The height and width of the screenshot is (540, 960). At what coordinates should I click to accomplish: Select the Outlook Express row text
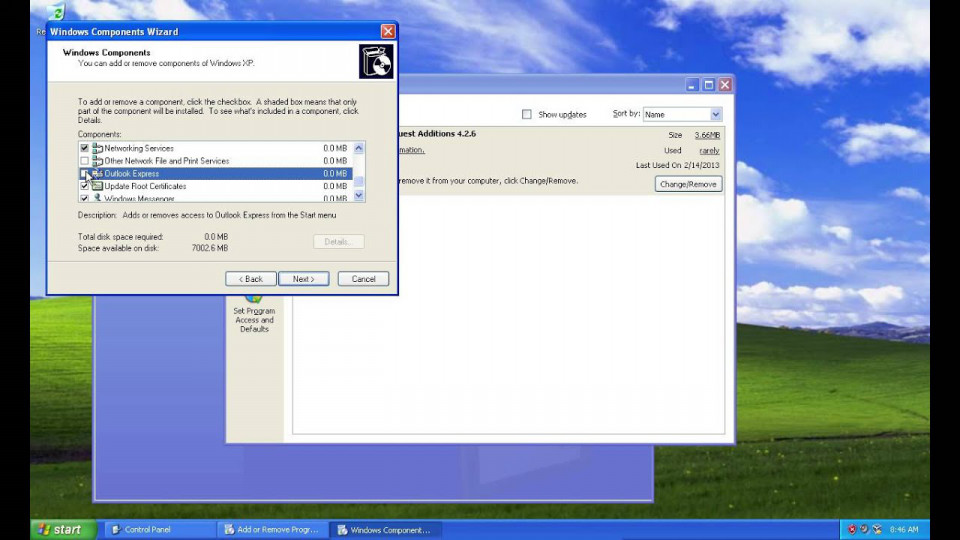coord(132,174)
